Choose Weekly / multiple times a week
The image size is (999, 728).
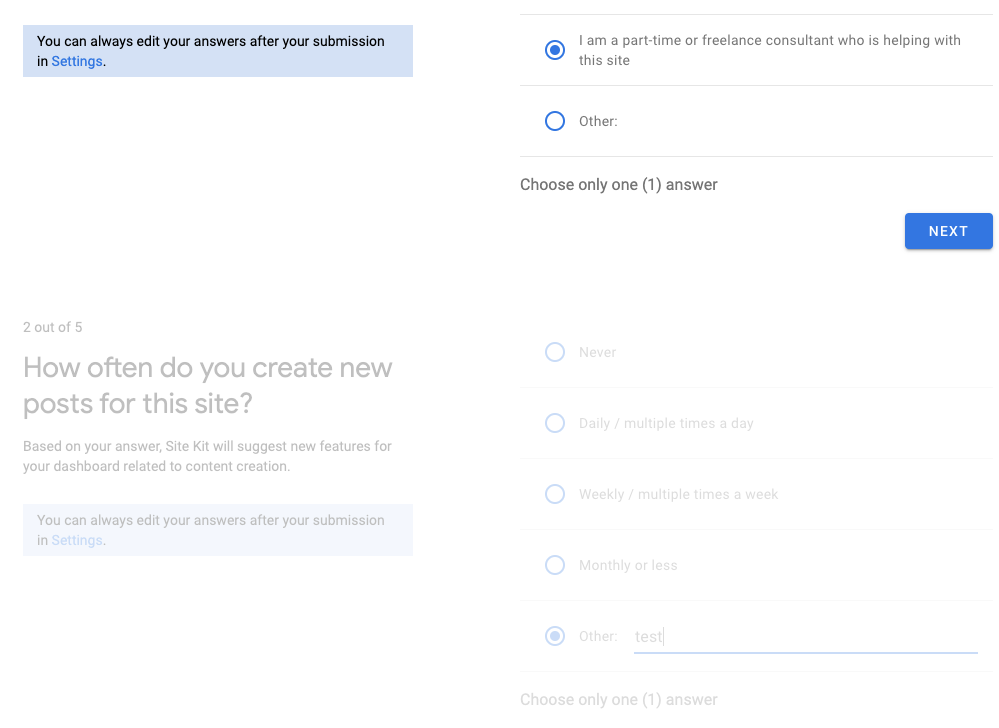pyautogui.click(x=555, y=494)
